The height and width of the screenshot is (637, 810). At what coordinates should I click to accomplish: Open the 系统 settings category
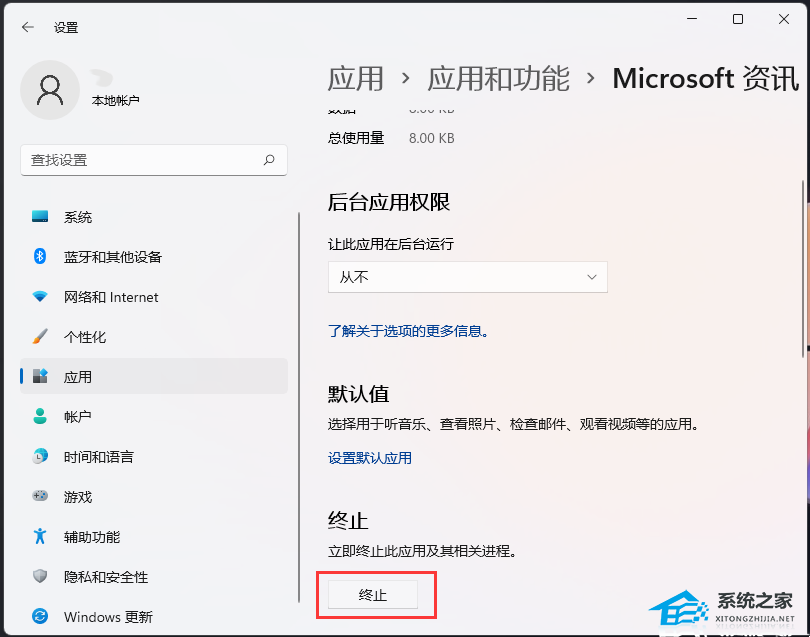(154, 216)
